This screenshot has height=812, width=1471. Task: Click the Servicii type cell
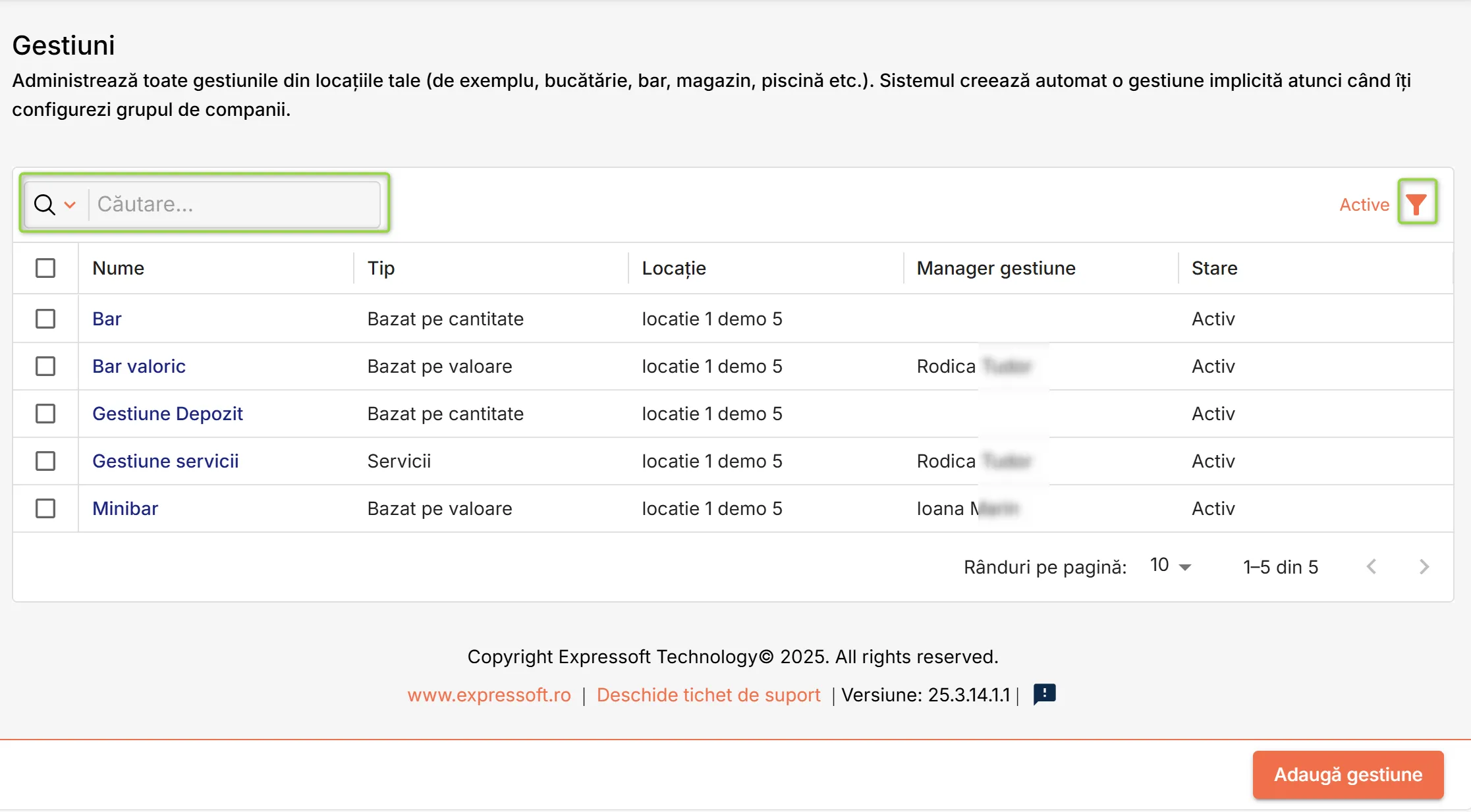399,461
